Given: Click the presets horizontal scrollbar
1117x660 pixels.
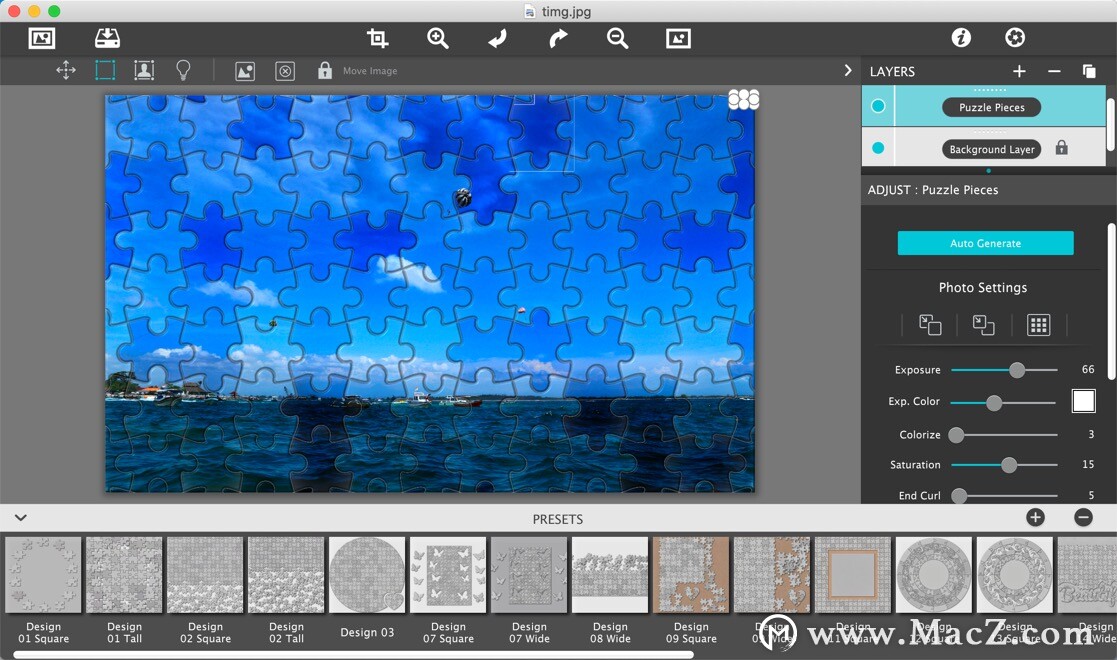Looking at the screenshot, I should click(x=353, y=655).
